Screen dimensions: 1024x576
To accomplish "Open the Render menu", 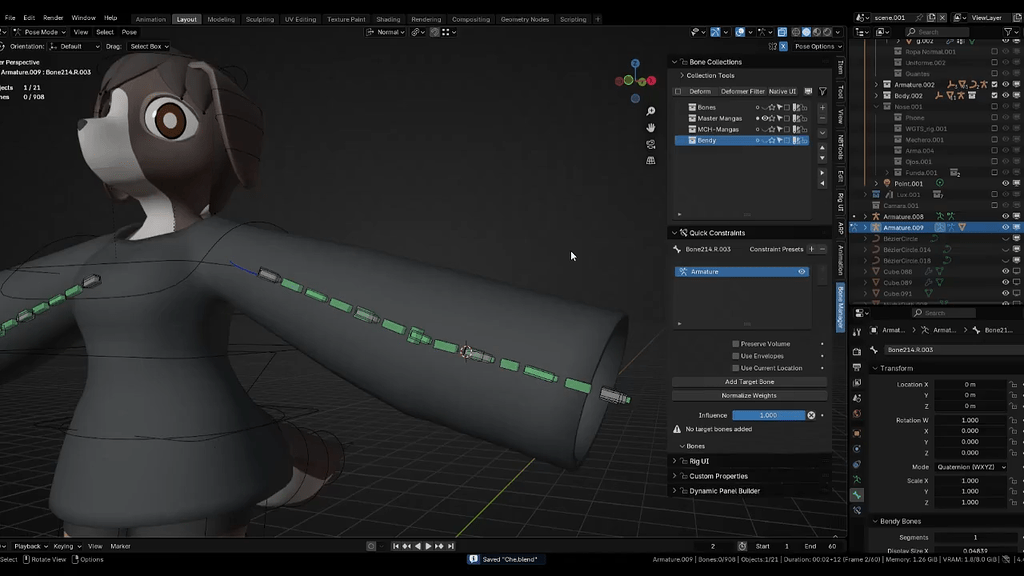I will (53, 18).
